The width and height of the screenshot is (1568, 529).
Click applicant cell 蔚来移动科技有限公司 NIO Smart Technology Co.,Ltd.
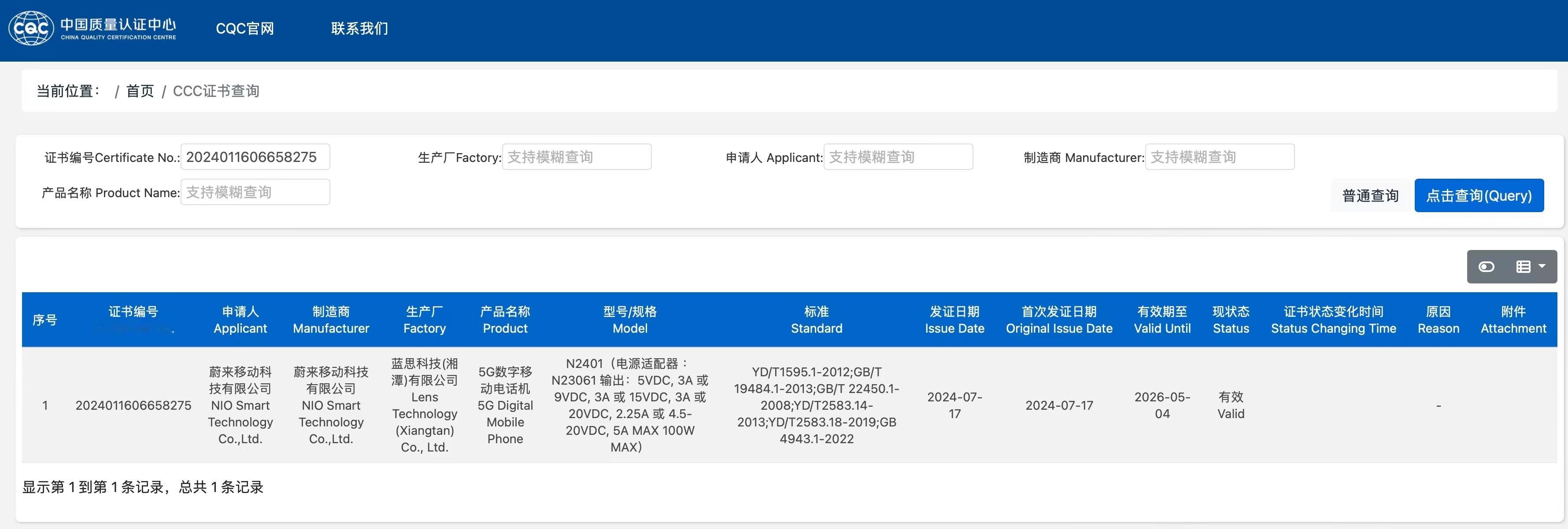(240, 406)
